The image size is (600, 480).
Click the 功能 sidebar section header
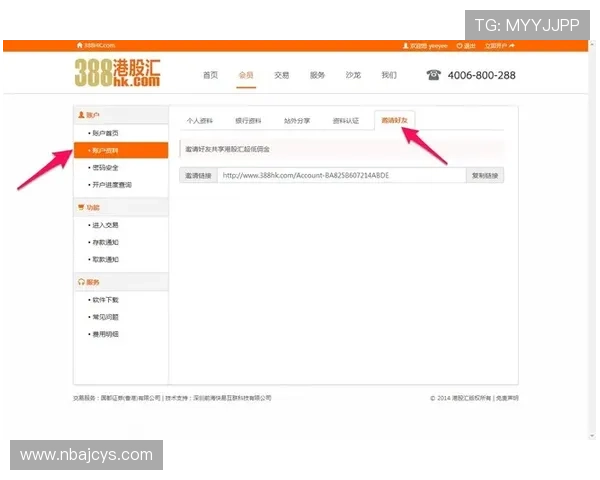(121, 207)
